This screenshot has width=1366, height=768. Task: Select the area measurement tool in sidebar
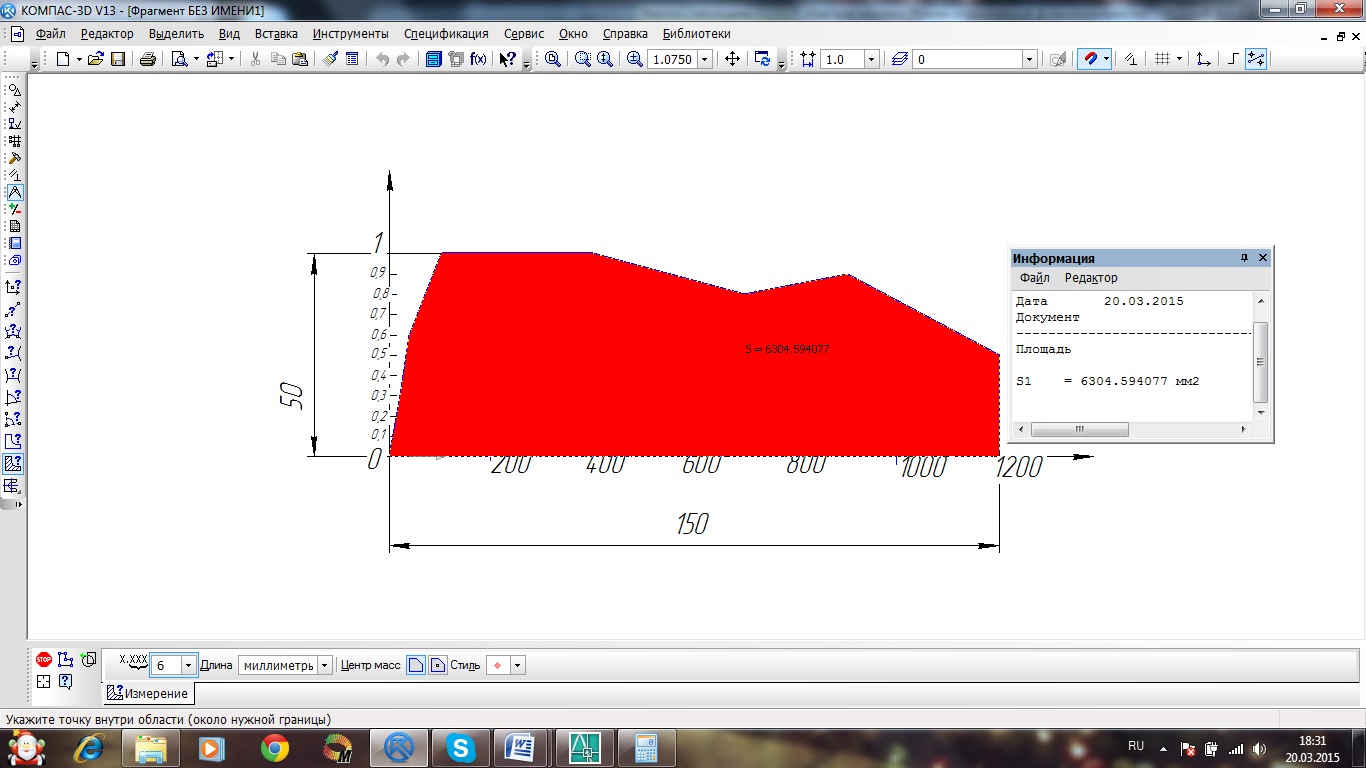click(x=13, y=463)
